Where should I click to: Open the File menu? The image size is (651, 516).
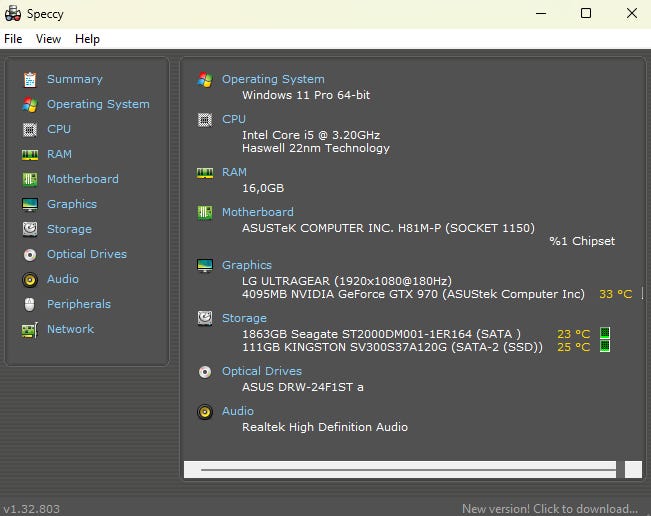[13, 39]
